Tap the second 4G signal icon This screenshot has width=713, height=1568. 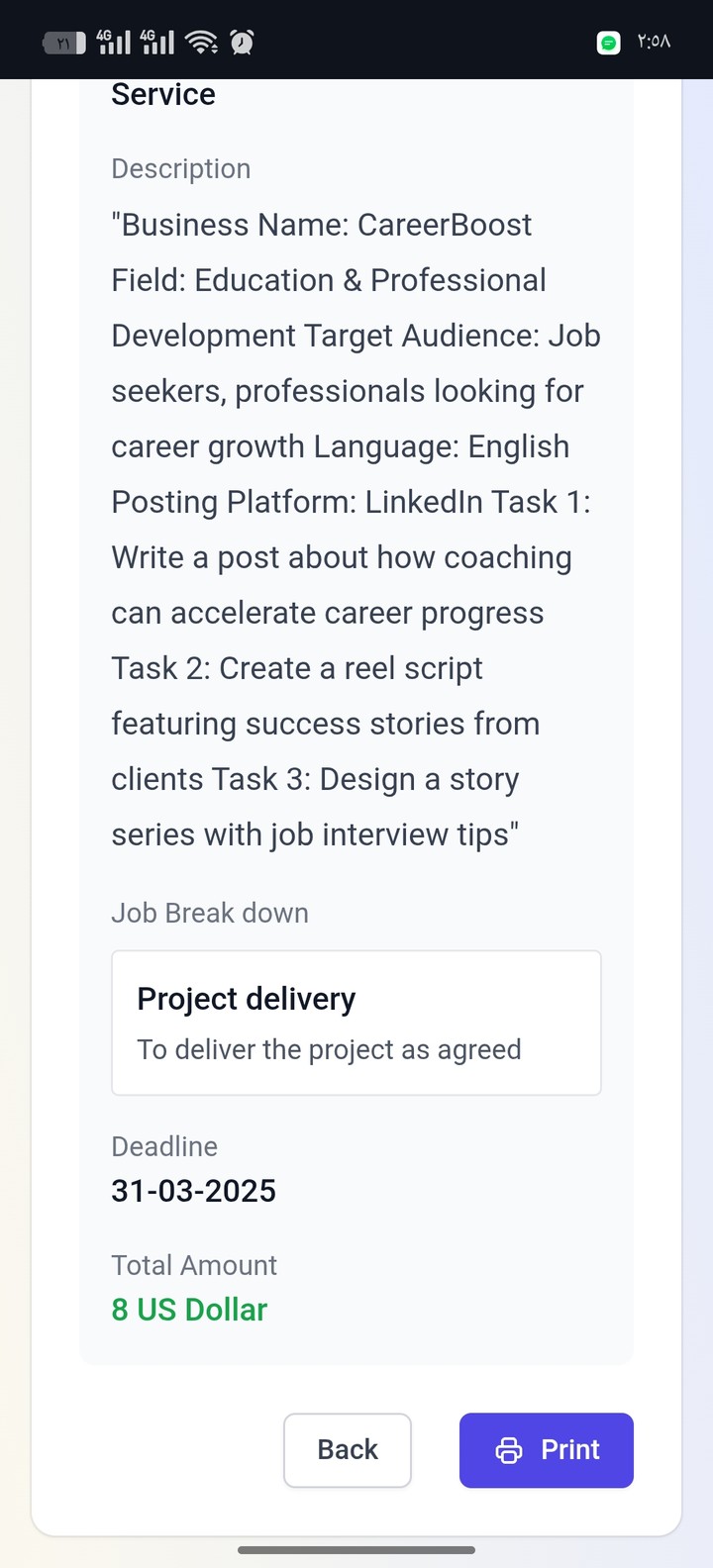157,42
